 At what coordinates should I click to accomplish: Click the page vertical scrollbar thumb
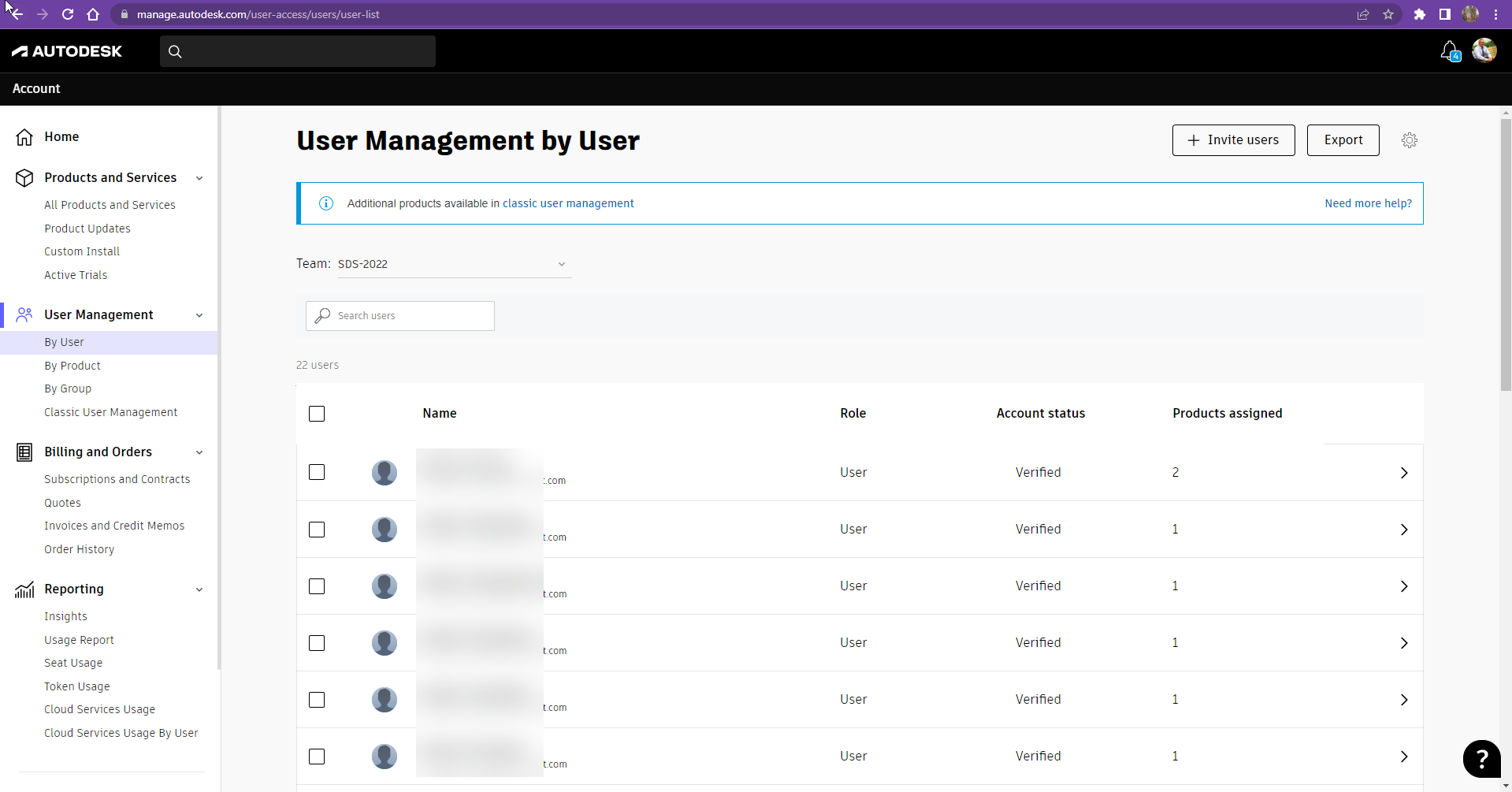1506,254
